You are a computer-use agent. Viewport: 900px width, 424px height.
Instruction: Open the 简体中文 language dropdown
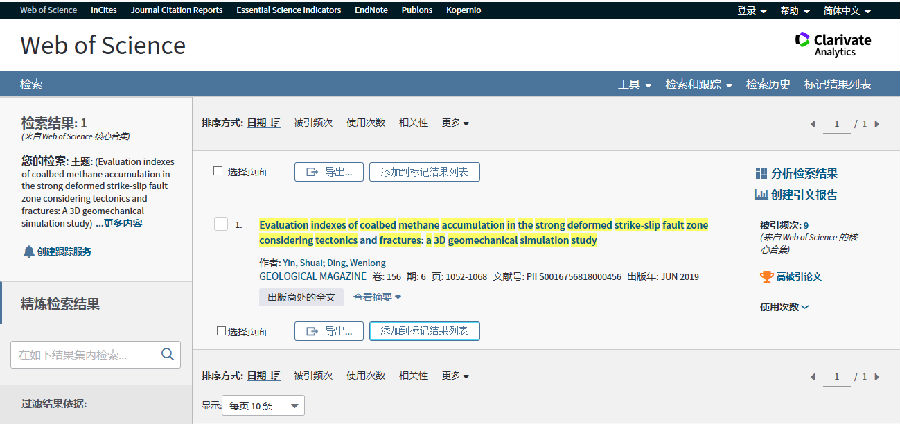click(x=845, y=10)
